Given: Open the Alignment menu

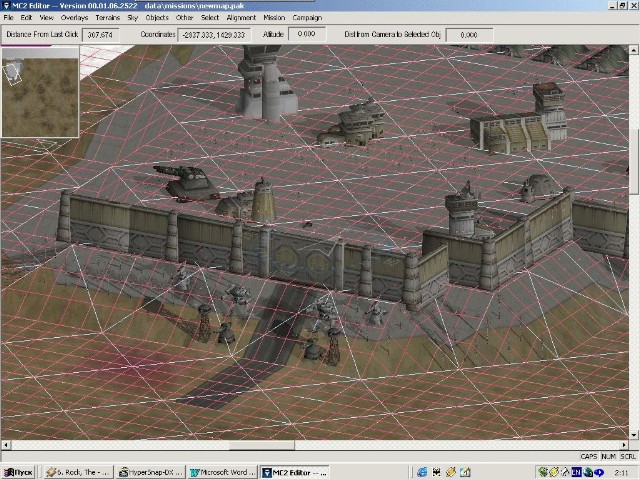Looking at the screenshot, I should click(241, 18).
